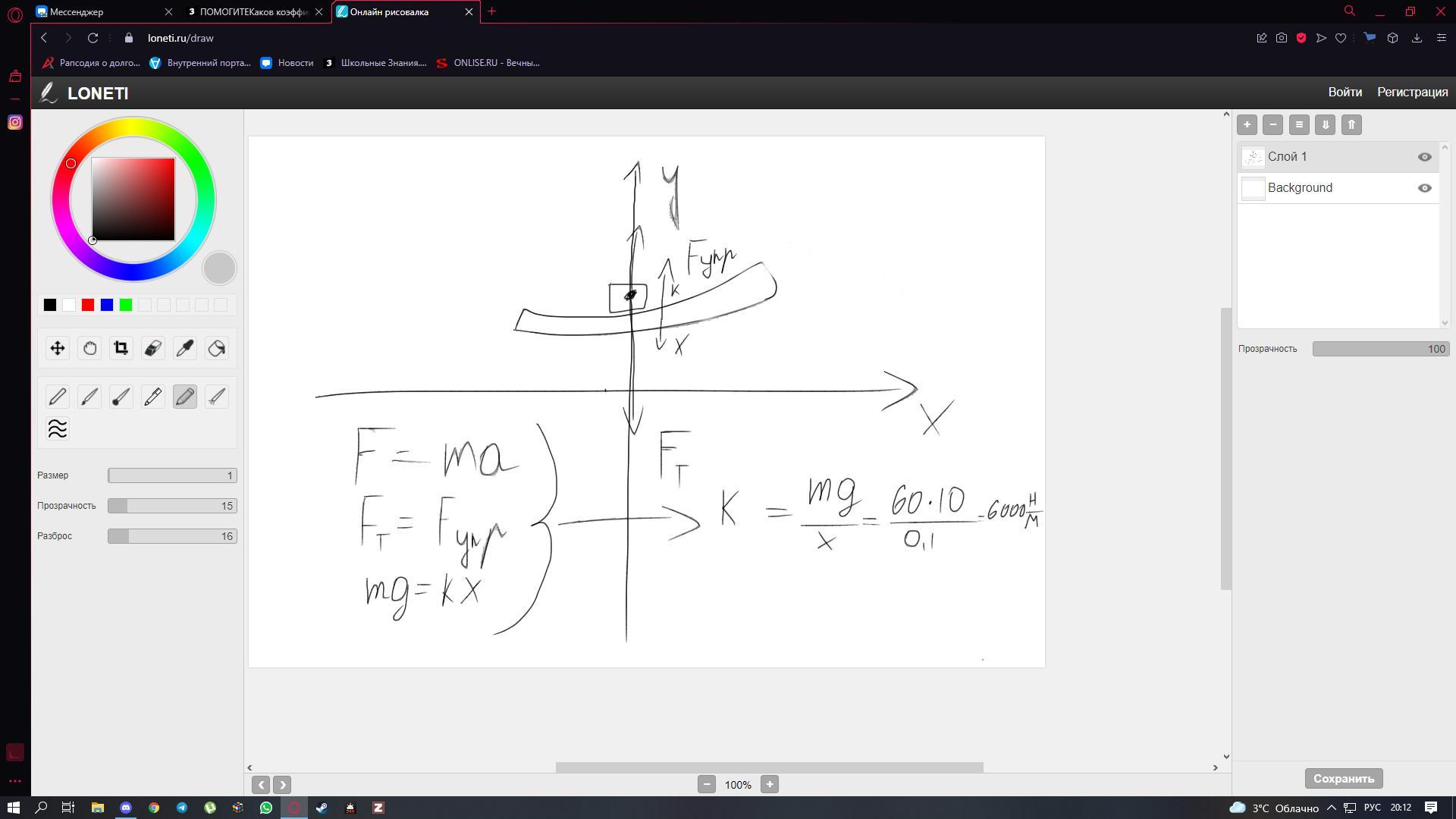Select the paint bucket Fill tool
The width and height of the screenshot is (1456, 819).
(217, 348)
